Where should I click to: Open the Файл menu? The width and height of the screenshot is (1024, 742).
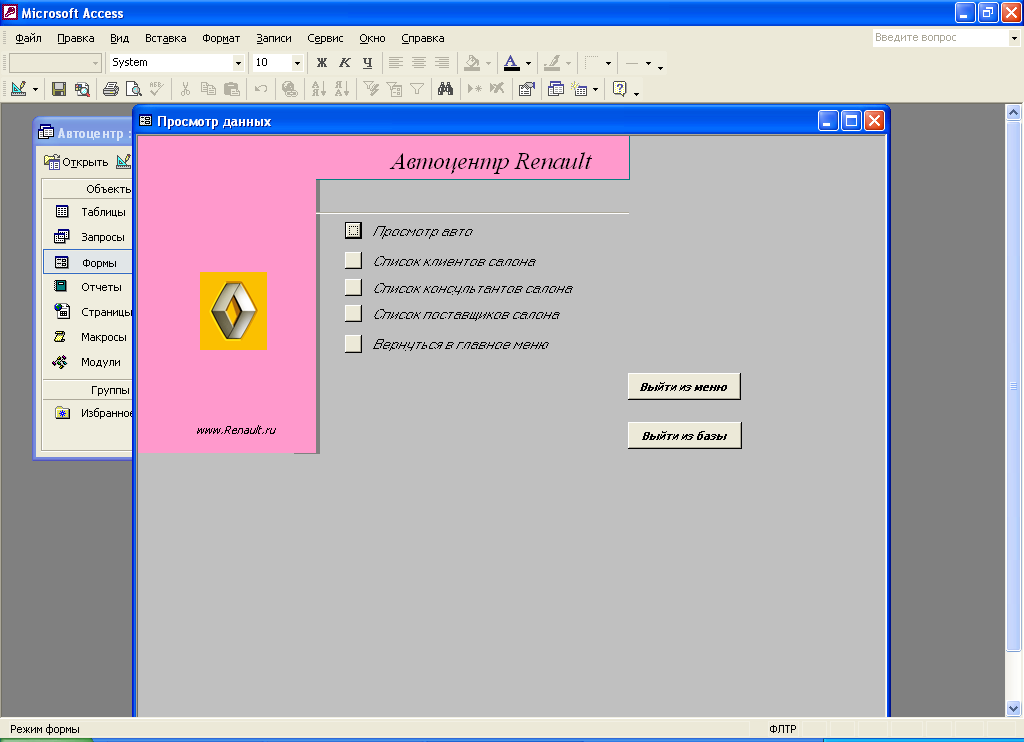tap(28, 39)
